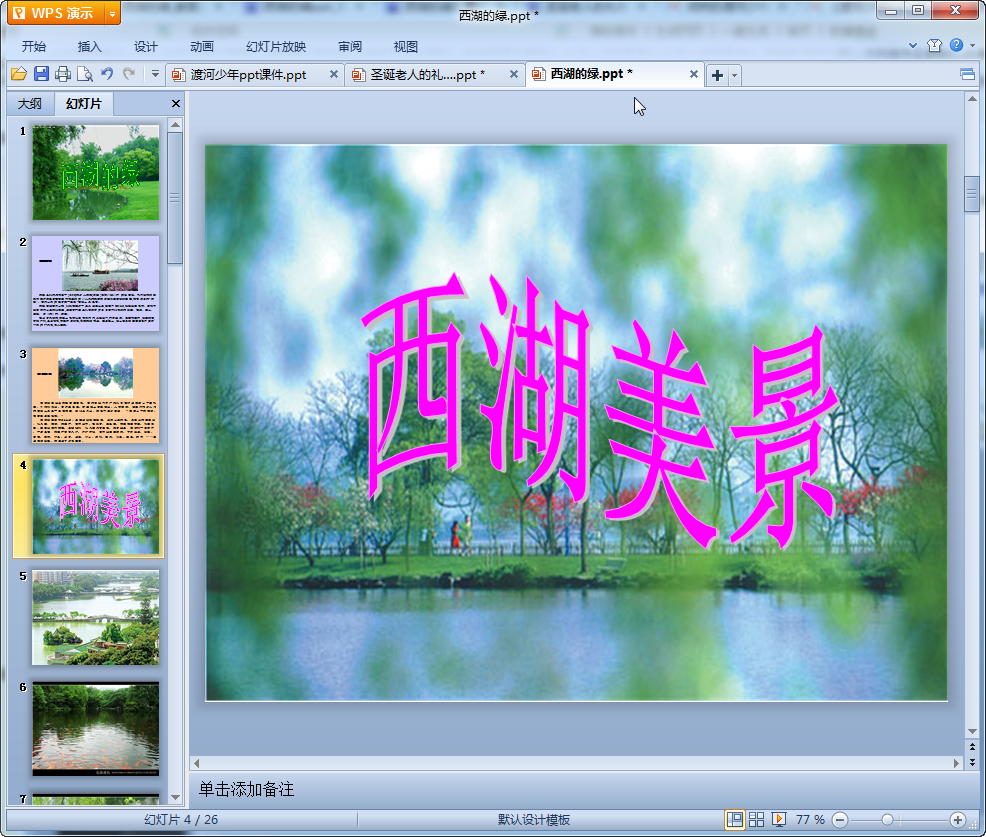
Task: Click the thumbnail pane scroll down arrow
Action: 175,797
